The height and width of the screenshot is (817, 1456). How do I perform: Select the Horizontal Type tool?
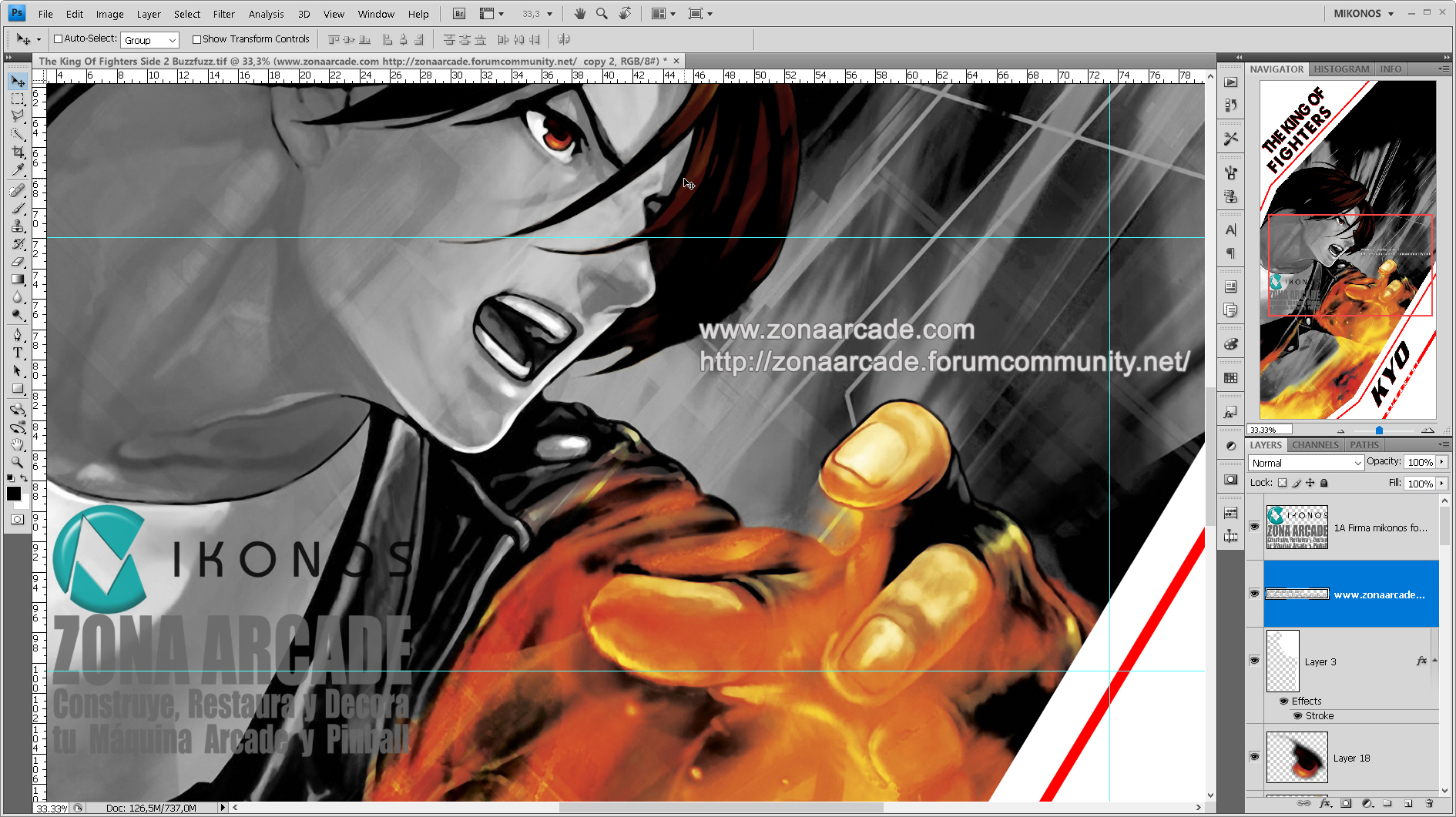click(18, 353)
